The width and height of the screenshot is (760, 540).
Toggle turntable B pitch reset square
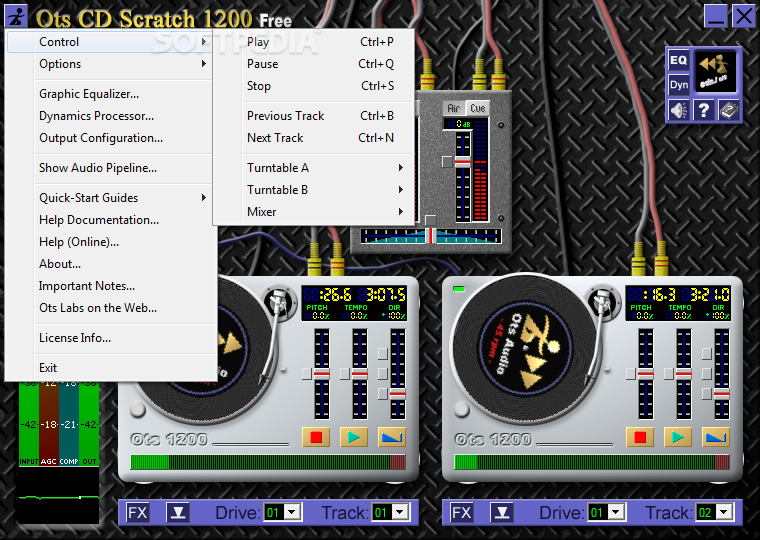(630, 374)
